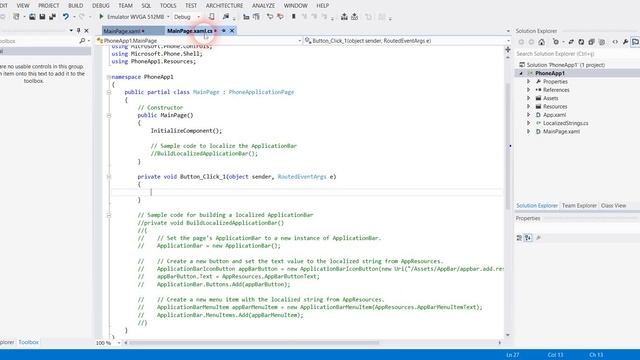Start debugging with the green play arrow
The height and width of the screenshot is (360, 640).
(101, 17)
